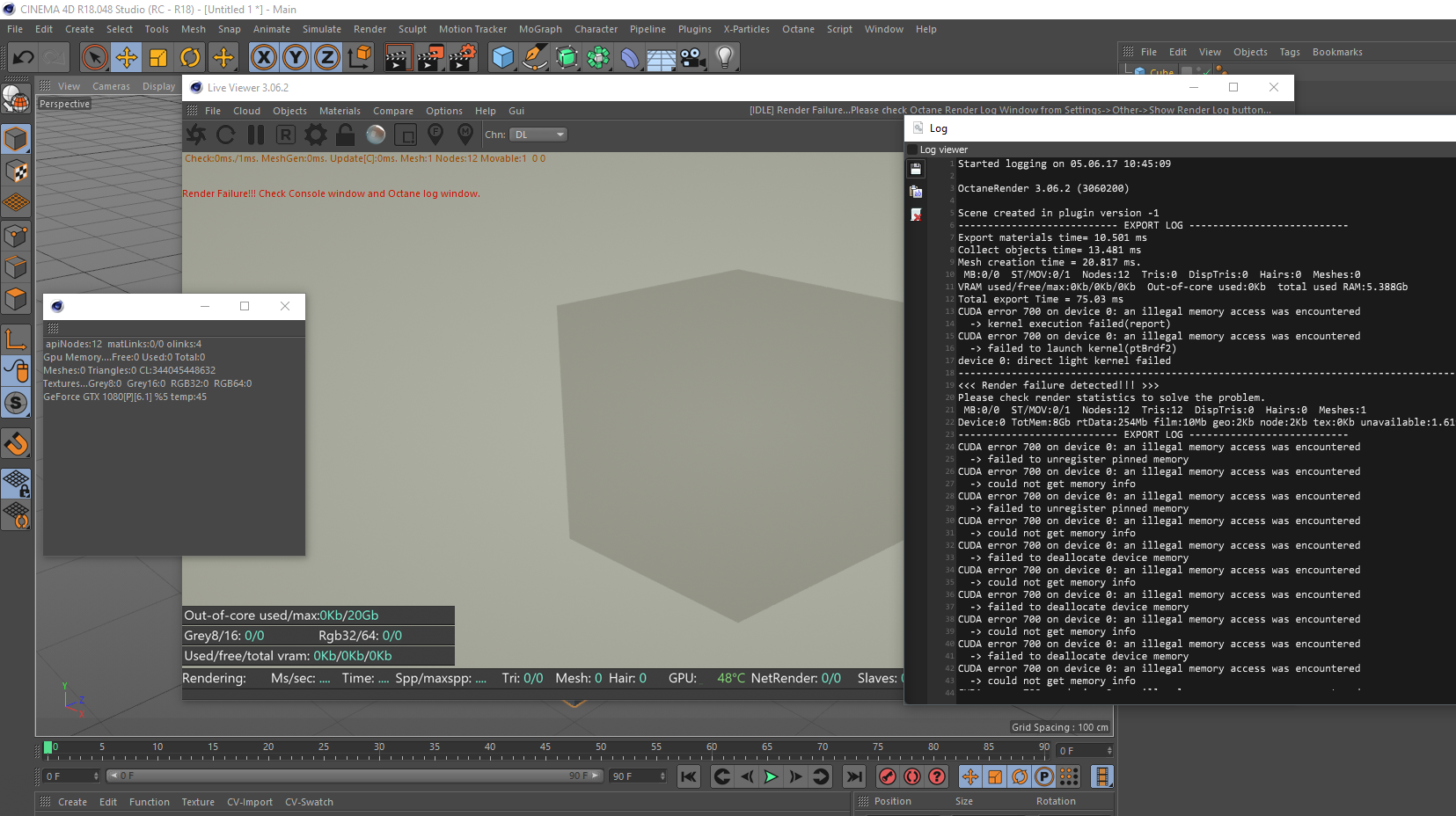Toggle the Y-axis lock
The height and width of the screenshot is (816, 1456).
[x=296, y=58]
